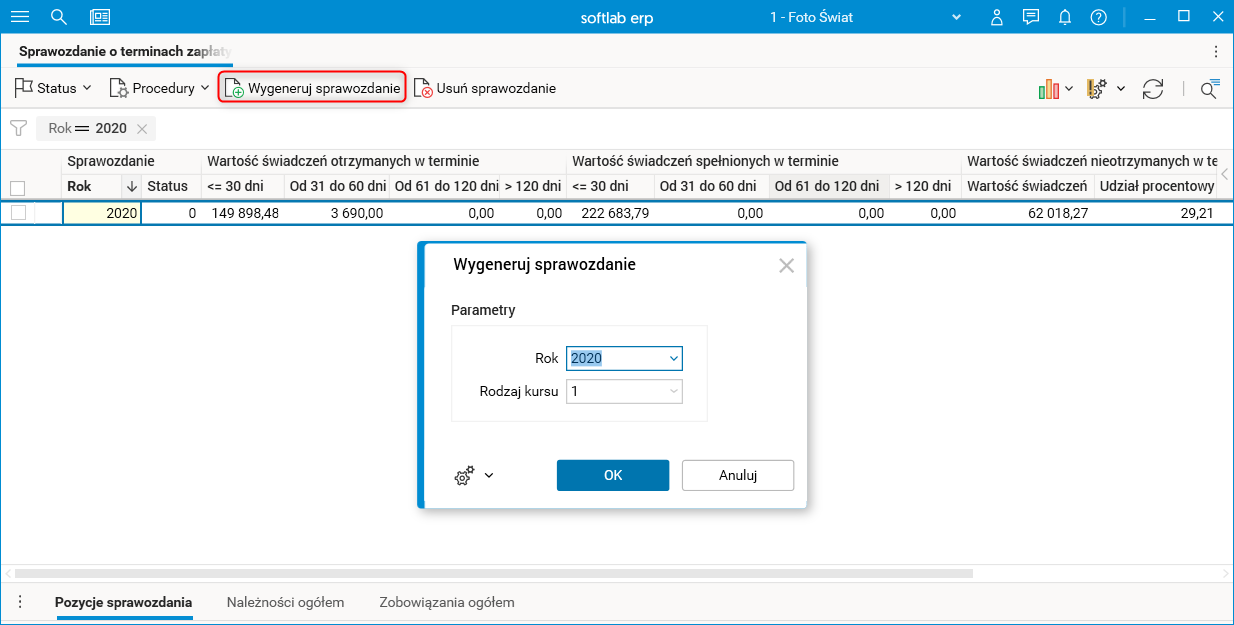
Task: Click the Udział procentowy column header
Action: click(1156, 186)
